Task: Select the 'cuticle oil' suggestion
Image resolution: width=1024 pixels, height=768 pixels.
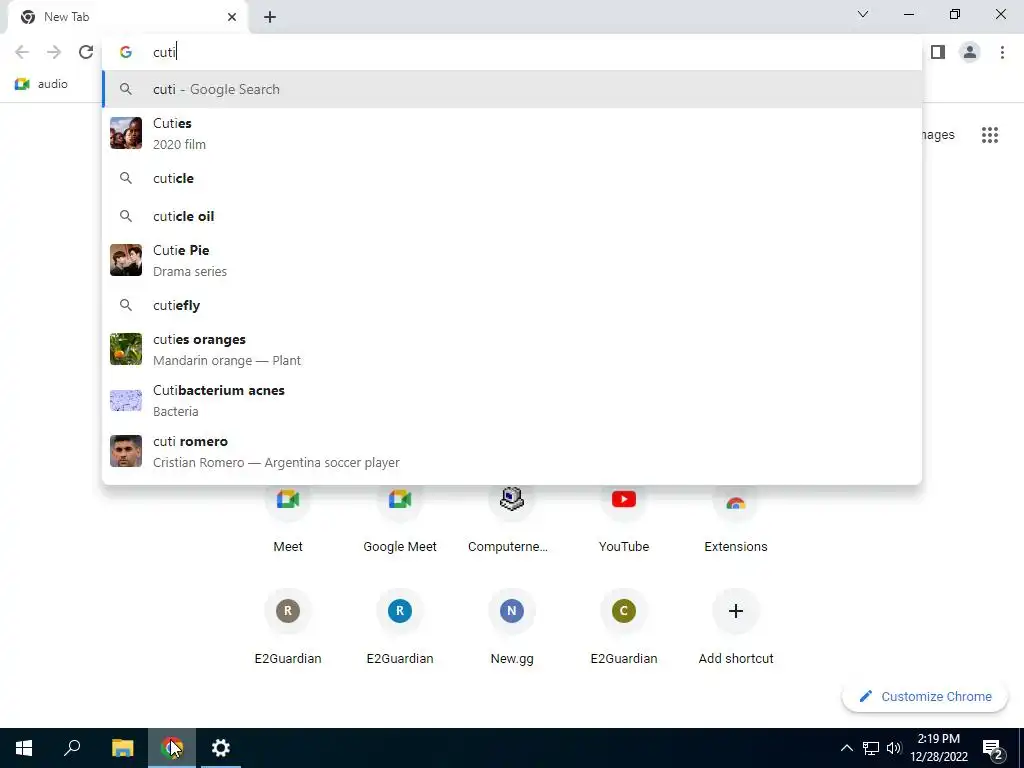Action: [x=512, y=216]
